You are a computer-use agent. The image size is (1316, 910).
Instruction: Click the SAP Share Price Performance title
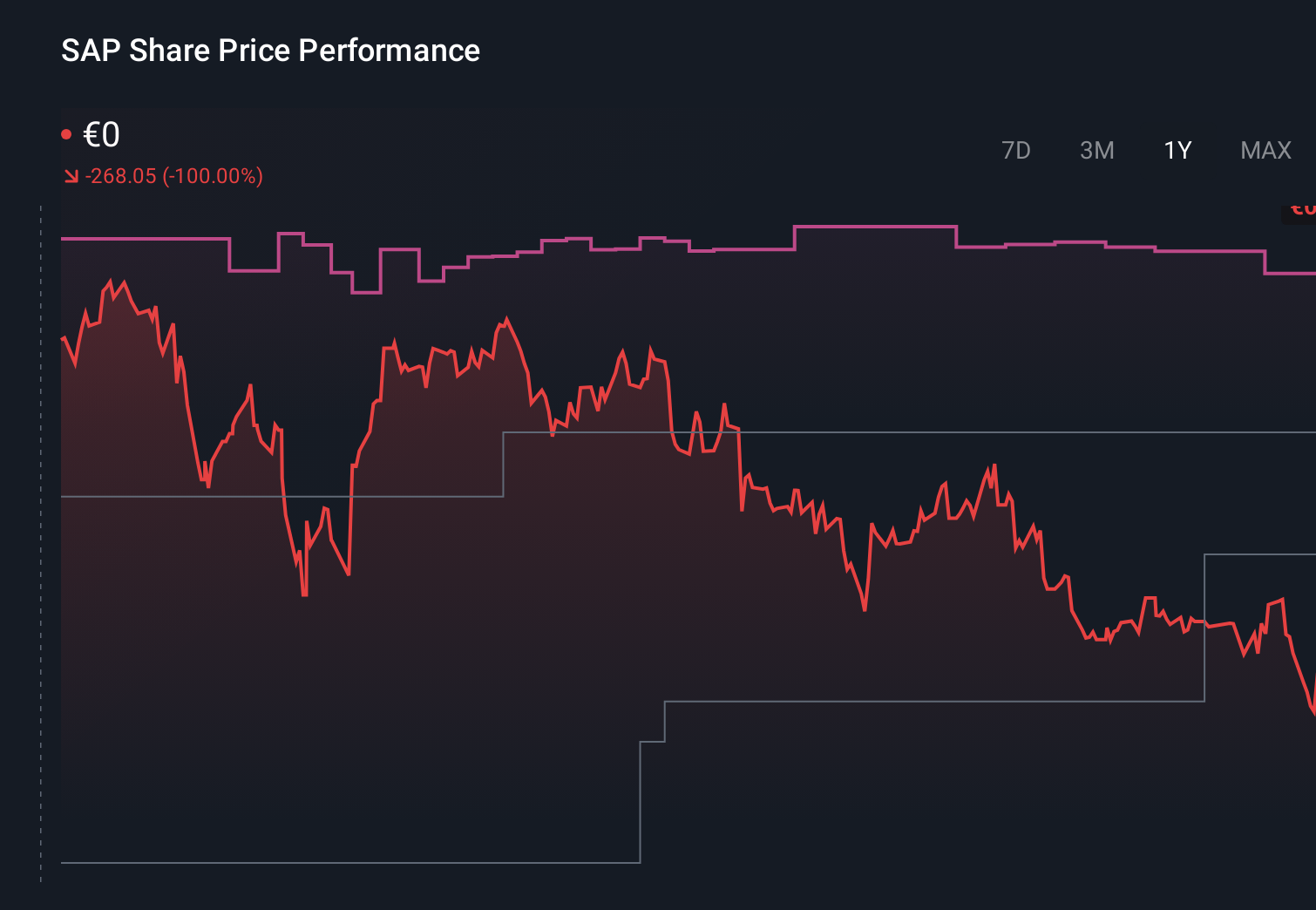tap(270, 51)
